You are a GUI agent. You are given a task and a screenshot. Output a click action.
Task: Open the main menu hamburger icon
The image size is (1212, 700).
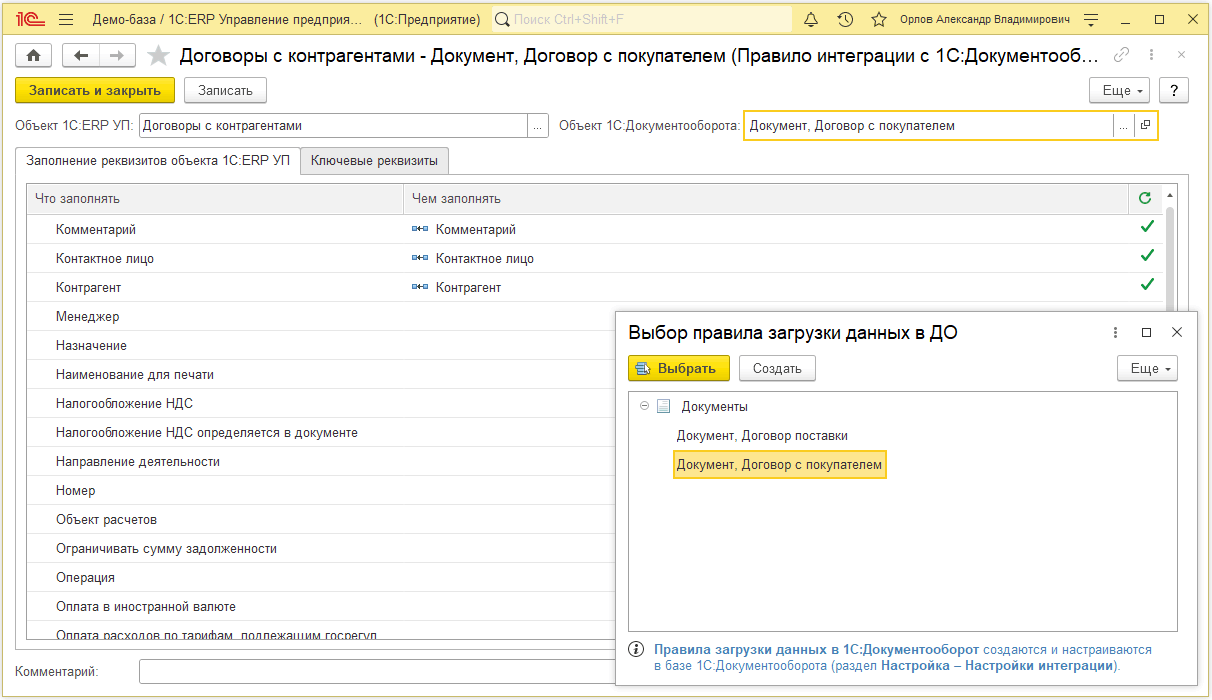pyautogui.click(x=66, y=20)
